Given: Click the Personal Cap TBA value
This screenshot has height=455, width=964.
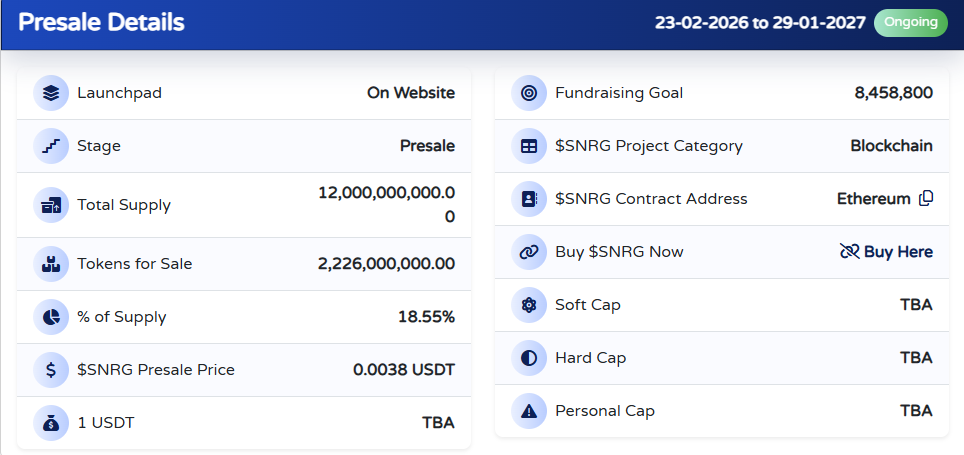Looking at the screenshot, I should pos(916,411).
